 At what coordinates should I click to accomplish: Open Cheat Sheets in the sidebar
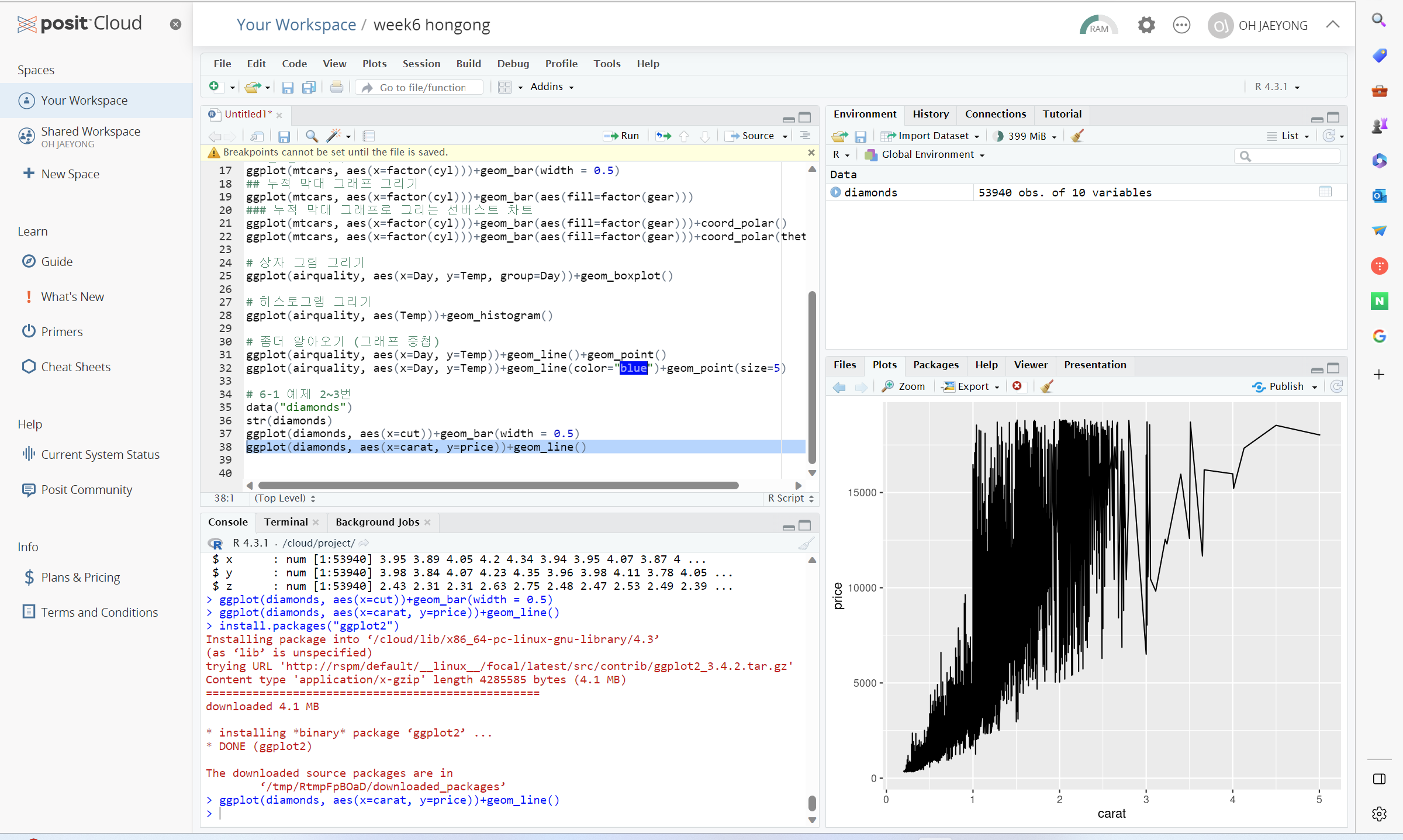75,367
